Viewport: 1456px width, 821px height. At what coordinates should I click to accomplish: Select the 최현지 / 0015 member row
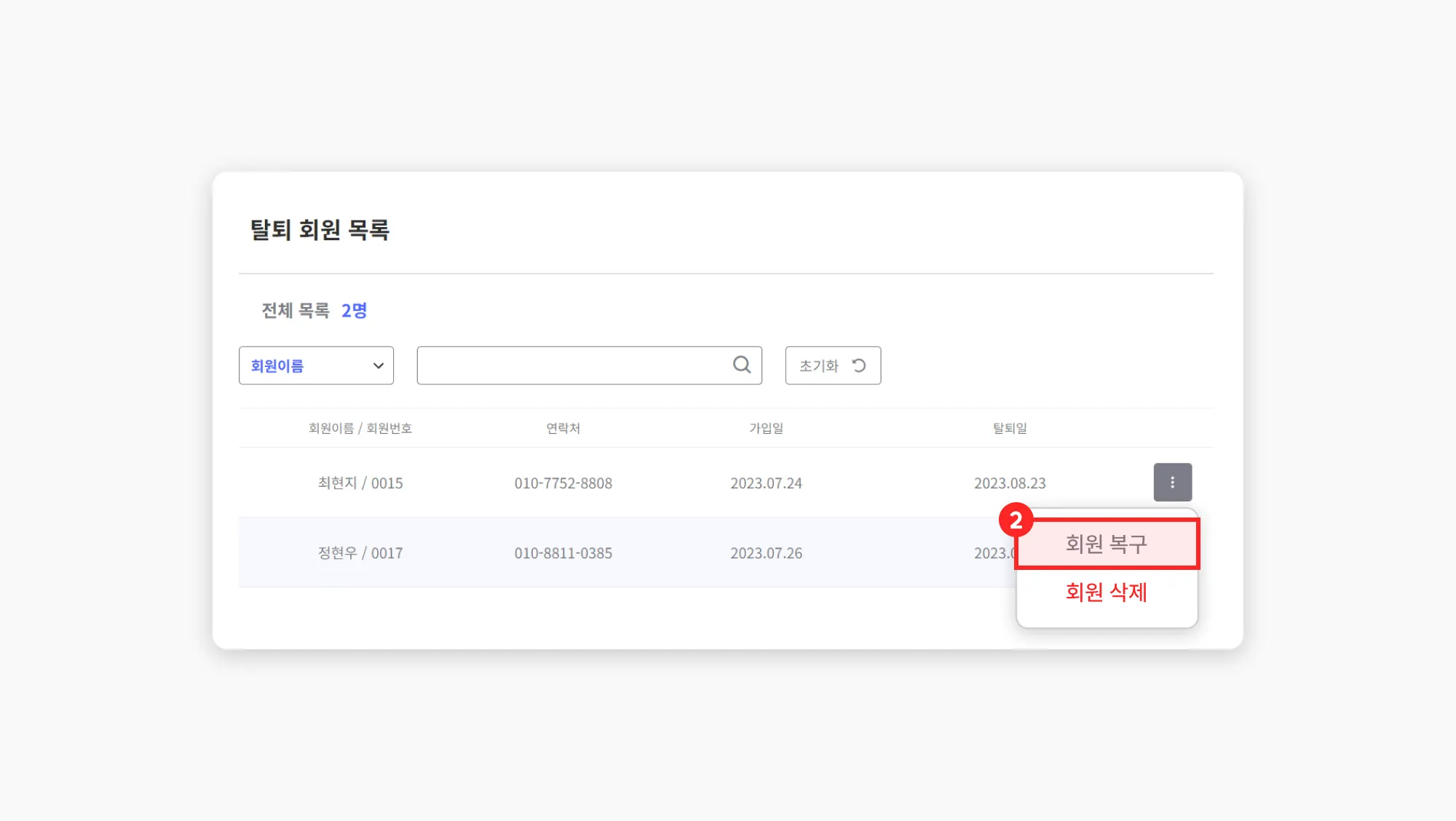pyautogui.click(x=360, y=483)
